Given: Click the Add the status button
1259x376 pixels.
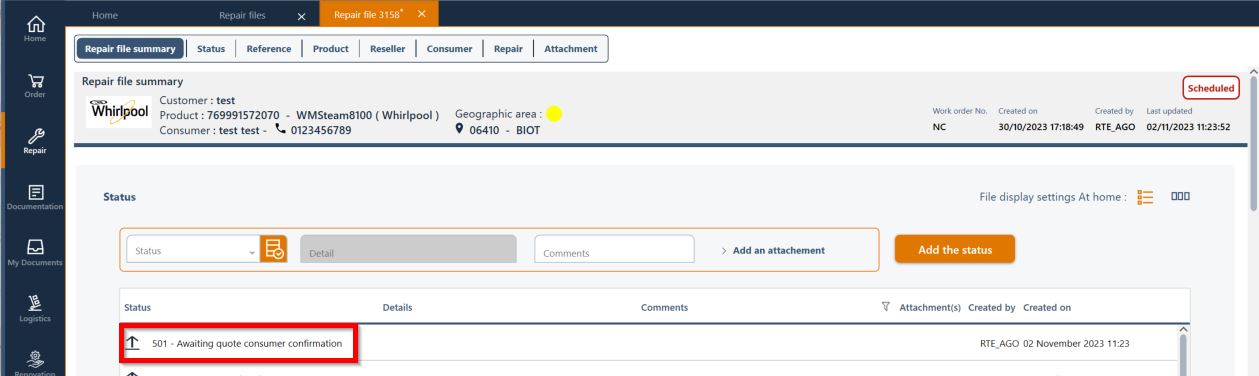Looking at the screenshot, I should tap(954, 249).
